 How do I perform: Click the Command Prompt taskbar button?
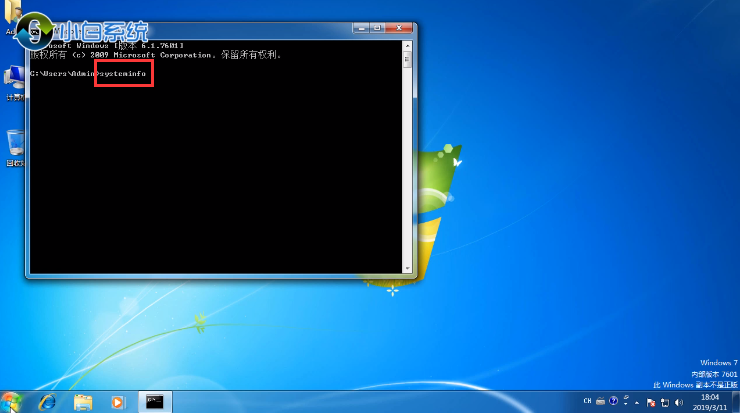click(154, 402)
